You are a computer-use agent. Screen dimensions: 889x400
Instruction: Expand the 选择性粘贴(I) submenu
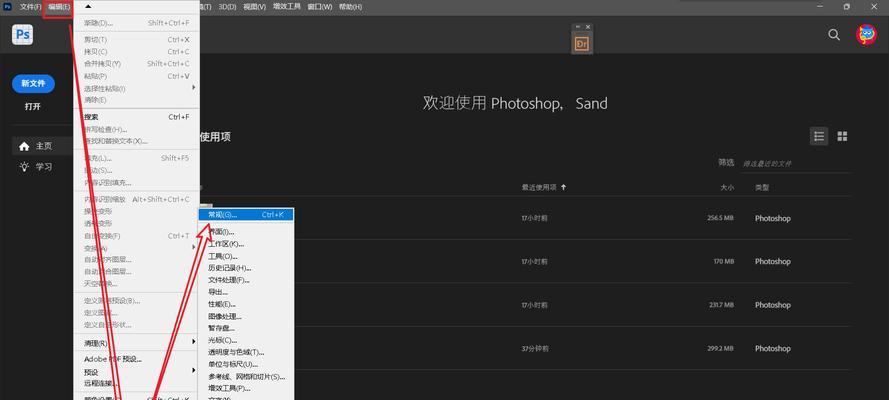[x=136, y=88]
